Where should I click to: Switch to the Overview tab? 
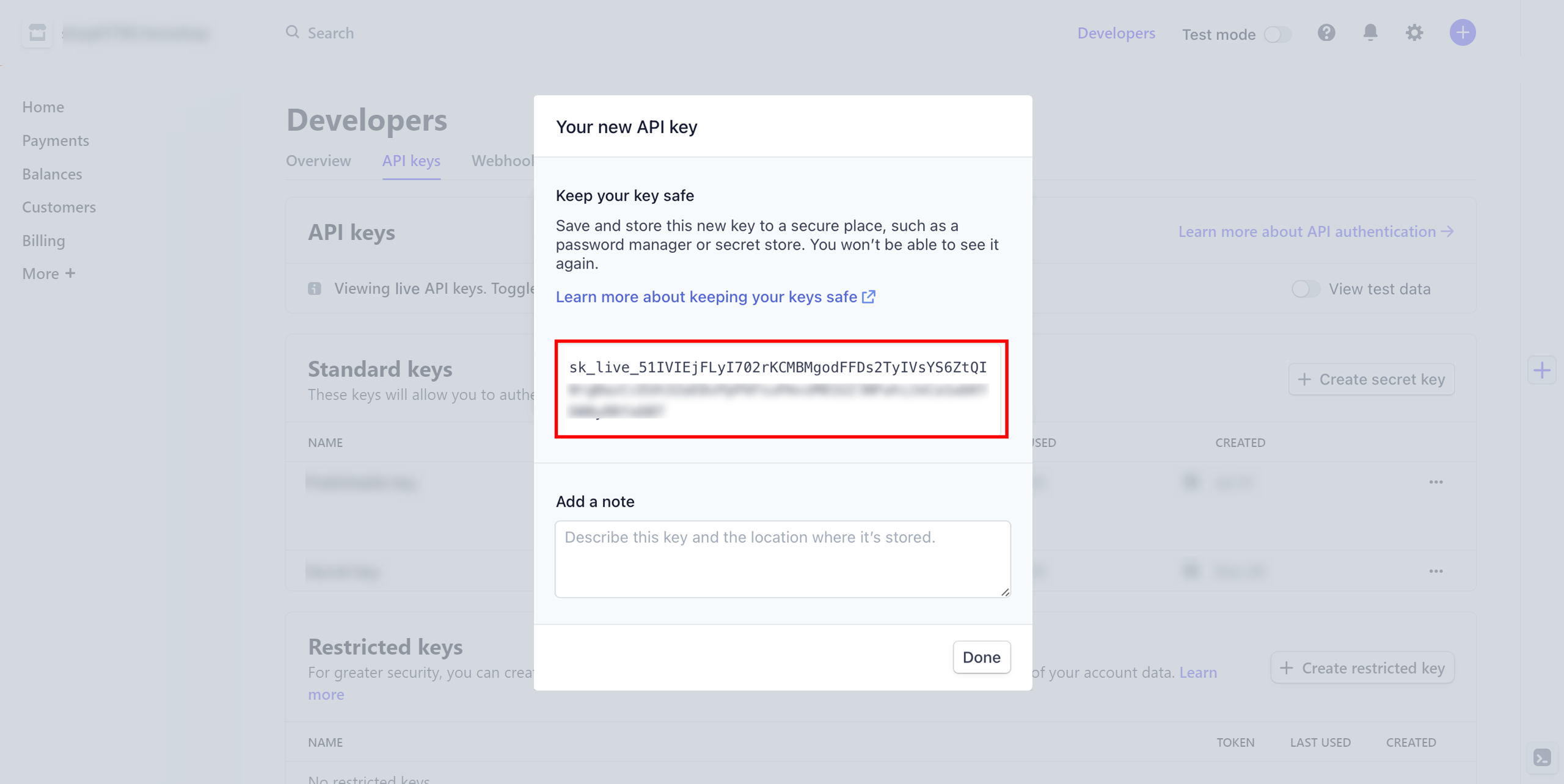[318, 161]
